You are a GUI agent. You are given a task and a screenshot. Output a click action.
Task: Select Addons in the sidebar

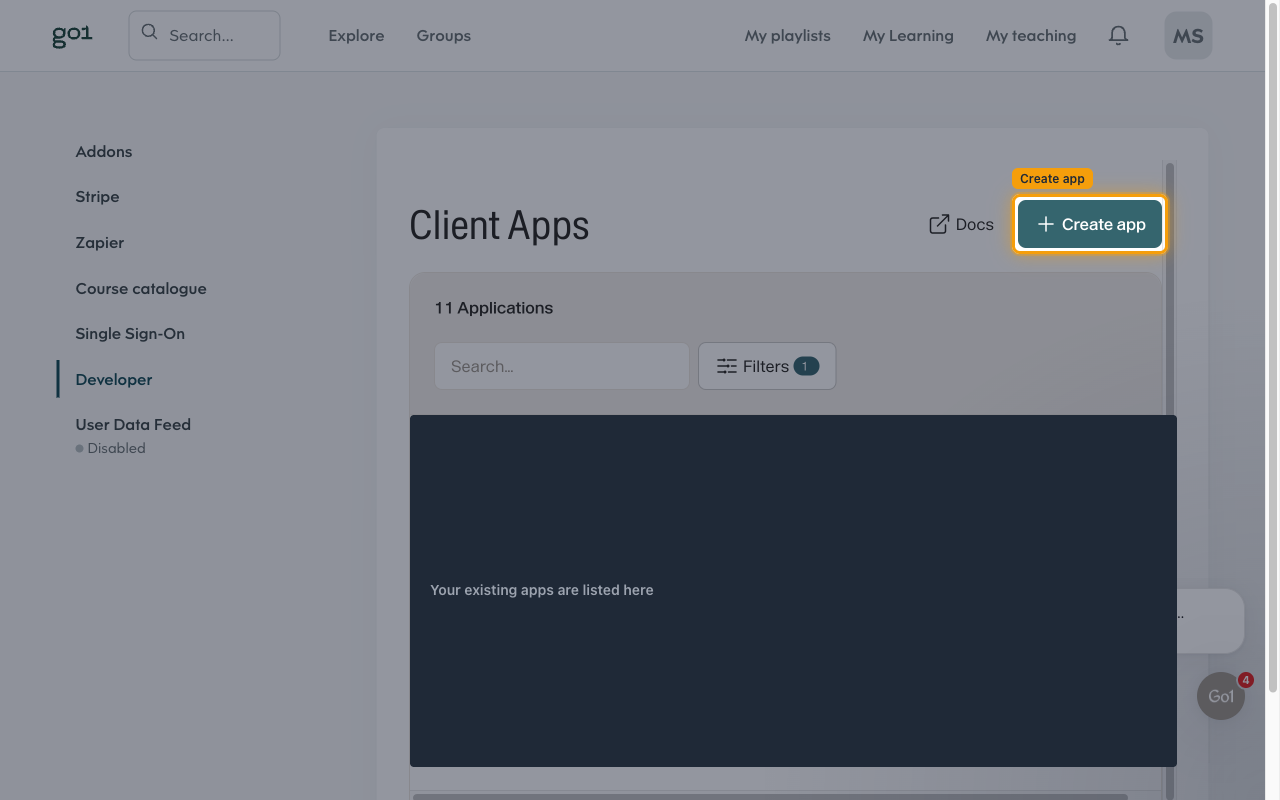pyautogui.click(x=104, y=152)
